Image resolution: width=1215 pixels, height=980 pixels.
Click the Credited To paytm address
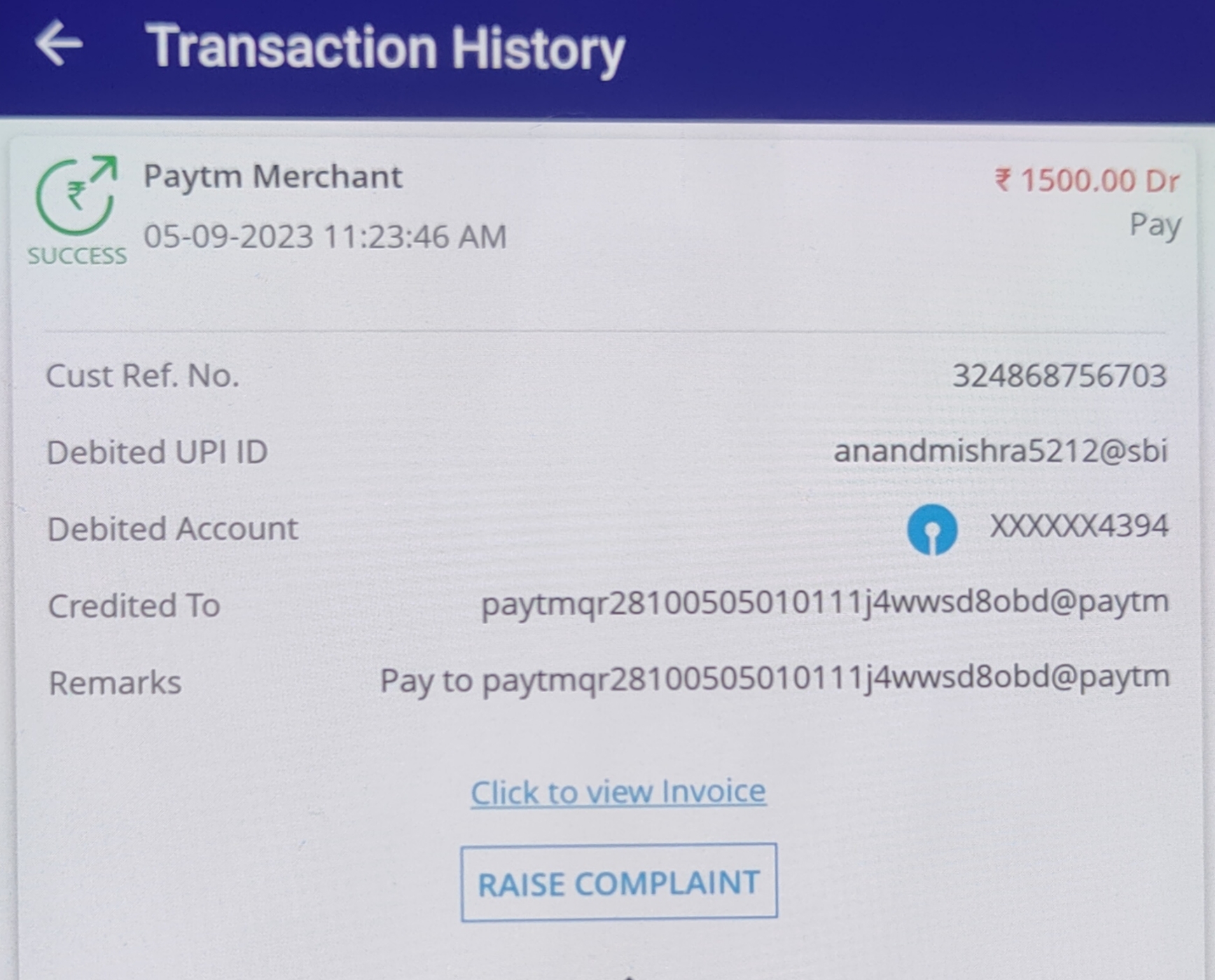(826, 603)
